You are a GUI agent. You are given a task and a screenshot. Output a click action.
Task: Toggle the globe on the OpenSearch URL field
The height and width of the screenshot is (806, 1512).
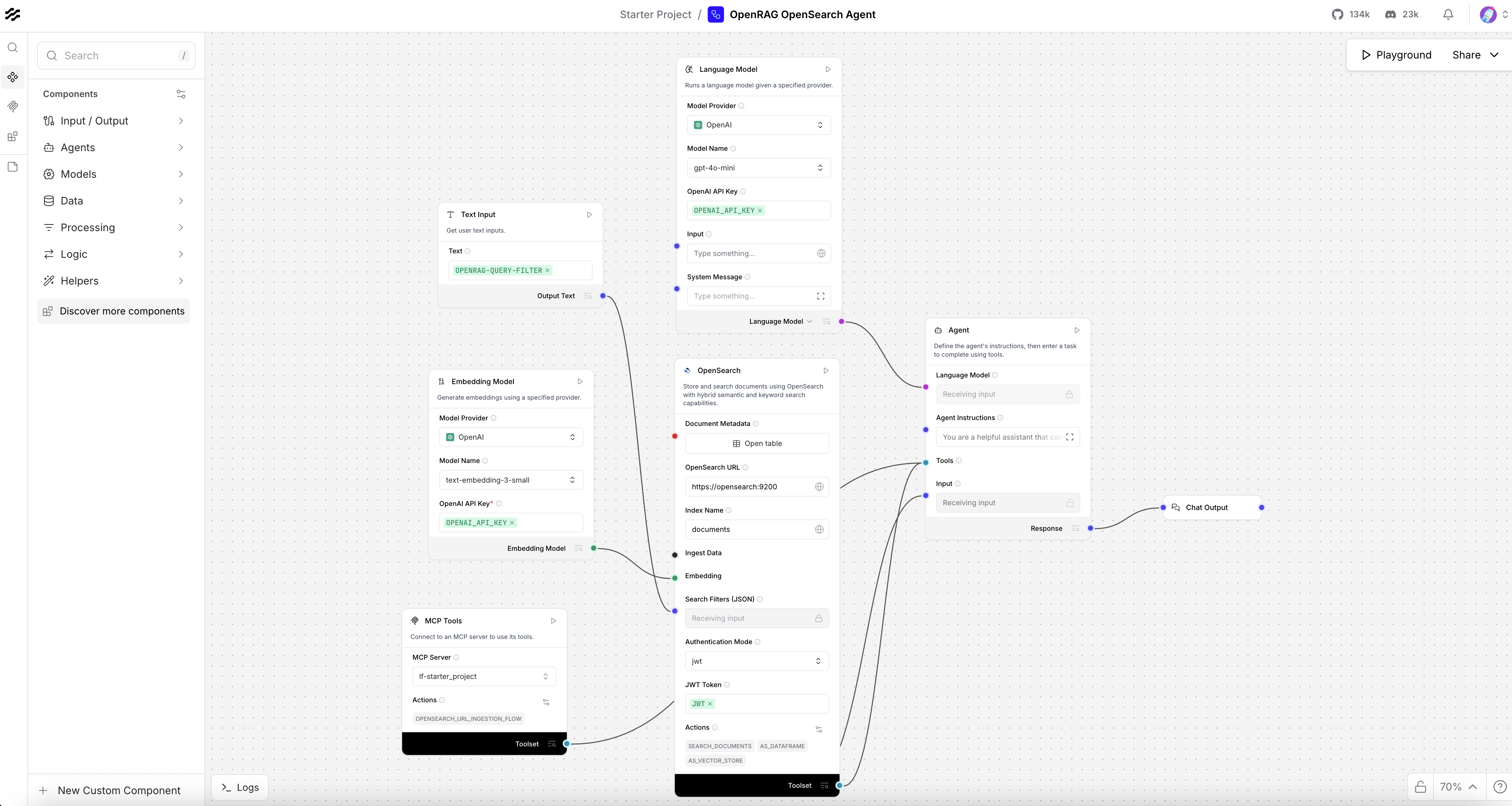point(820,487)
